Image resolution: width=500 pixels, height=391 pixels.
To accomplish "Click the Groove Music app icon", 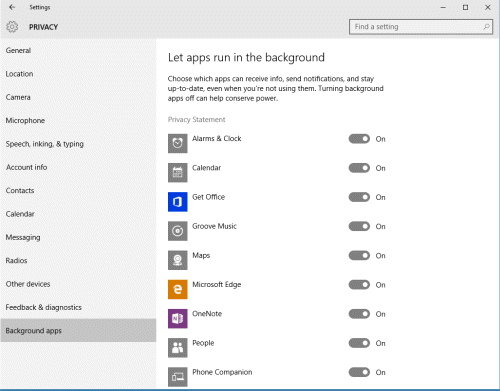I will click(178, 231).
